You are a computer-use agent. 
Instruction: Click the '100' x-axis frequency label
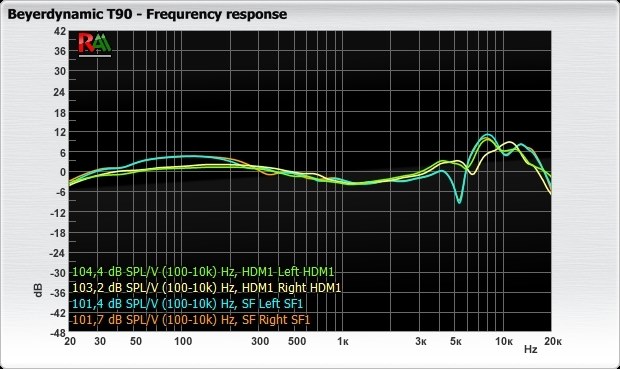[183, 341]
